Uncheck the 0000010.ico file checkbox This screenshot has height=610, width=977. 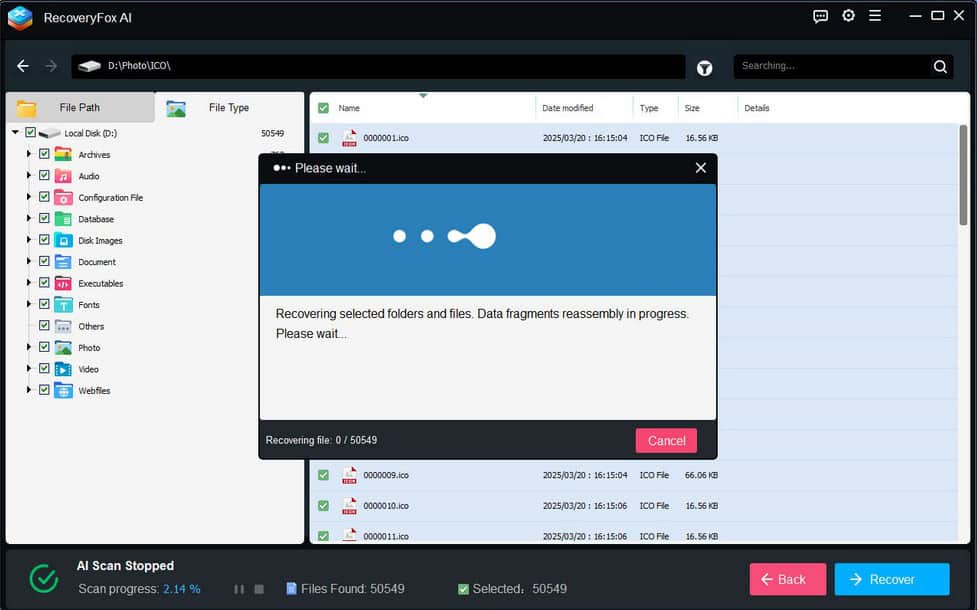[323, 506]
